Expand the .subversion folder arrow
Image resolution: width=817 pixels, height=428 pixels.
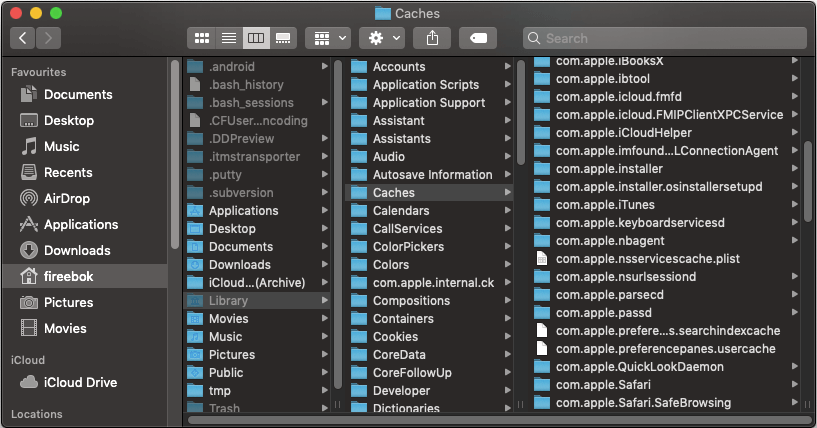(325, 192)
